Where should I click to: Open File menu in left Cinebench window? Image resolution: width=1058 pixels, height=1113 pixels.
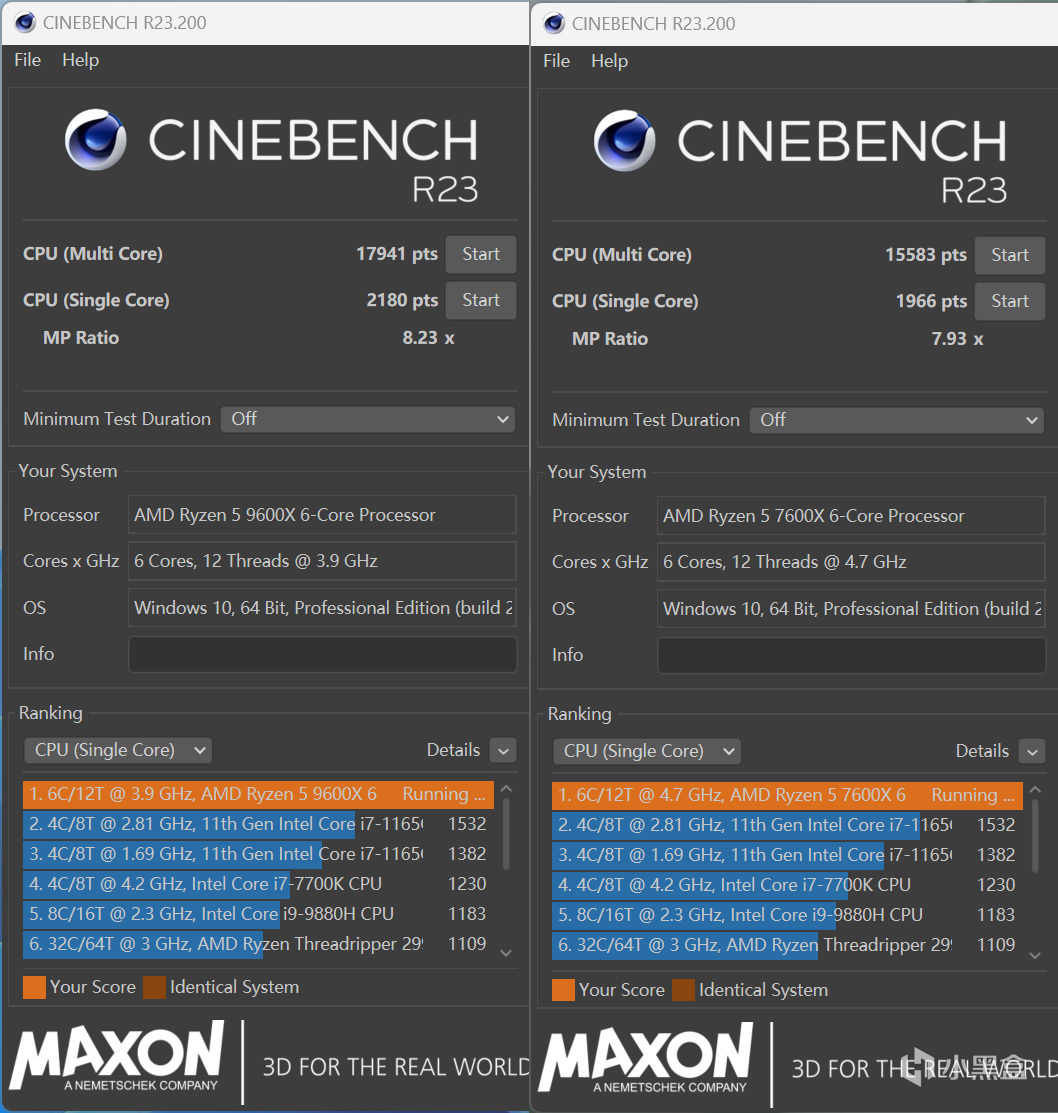(28, 60)
